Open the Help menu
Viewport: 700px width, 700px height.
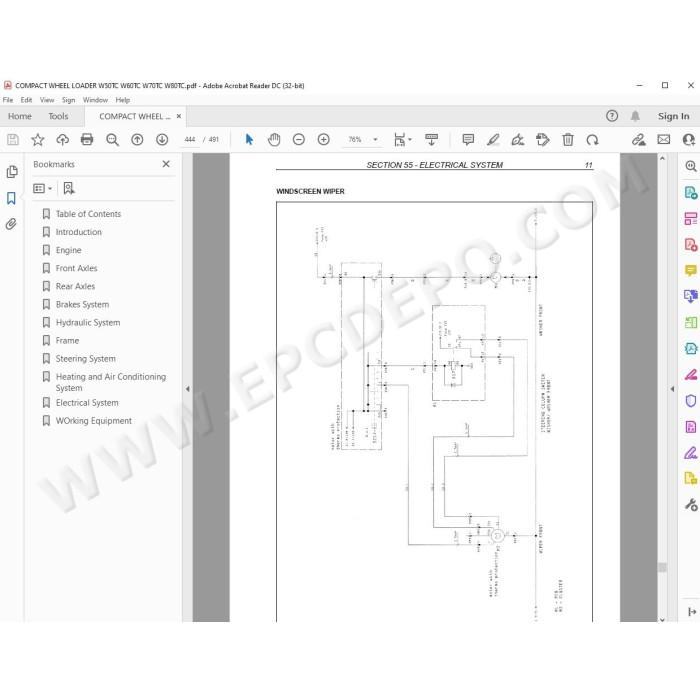[123, 100]
